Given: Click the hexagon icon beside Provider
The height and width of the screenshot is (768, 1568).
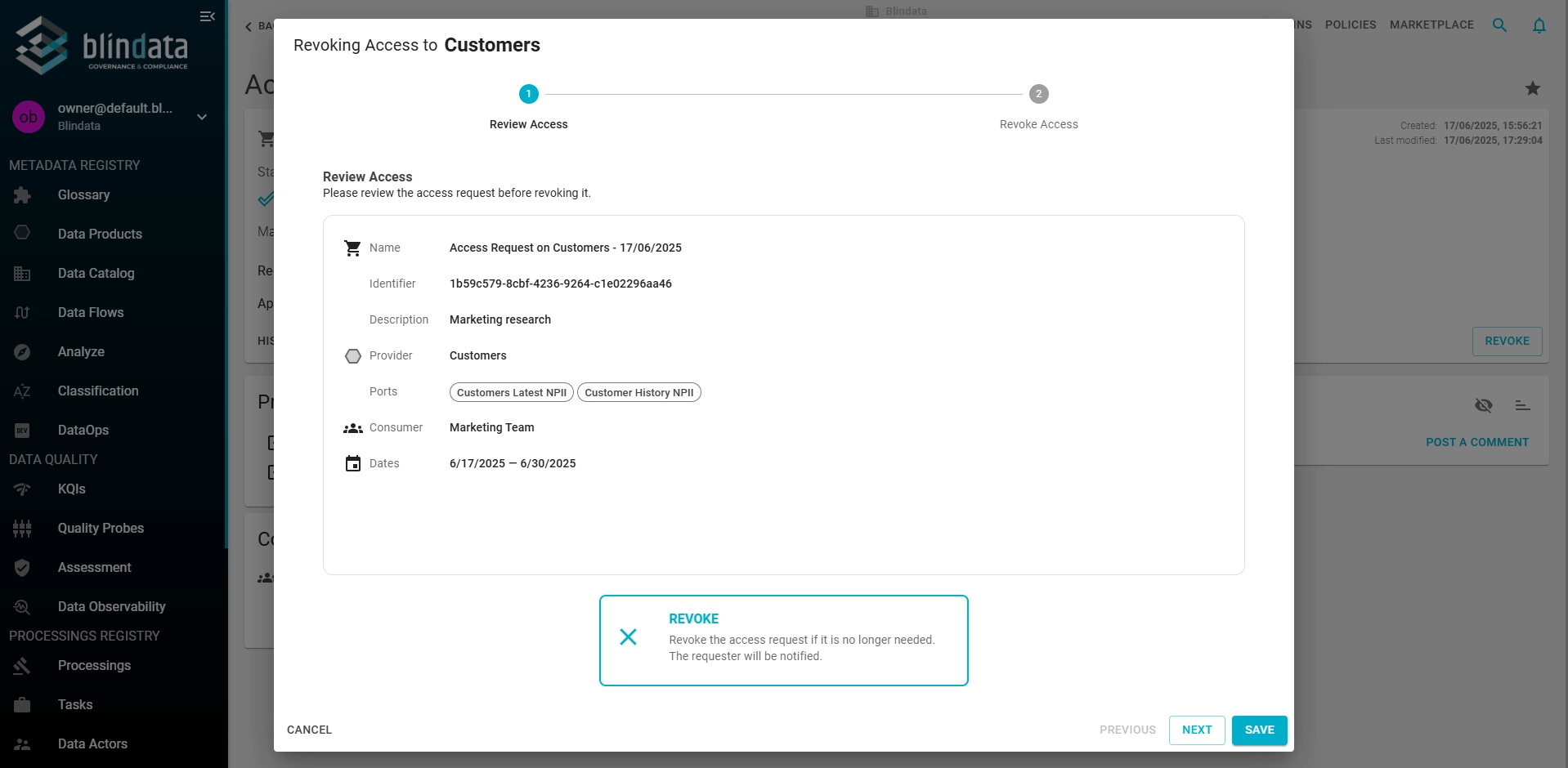Looking at the screenshot, I should click(x=352, y=356).
